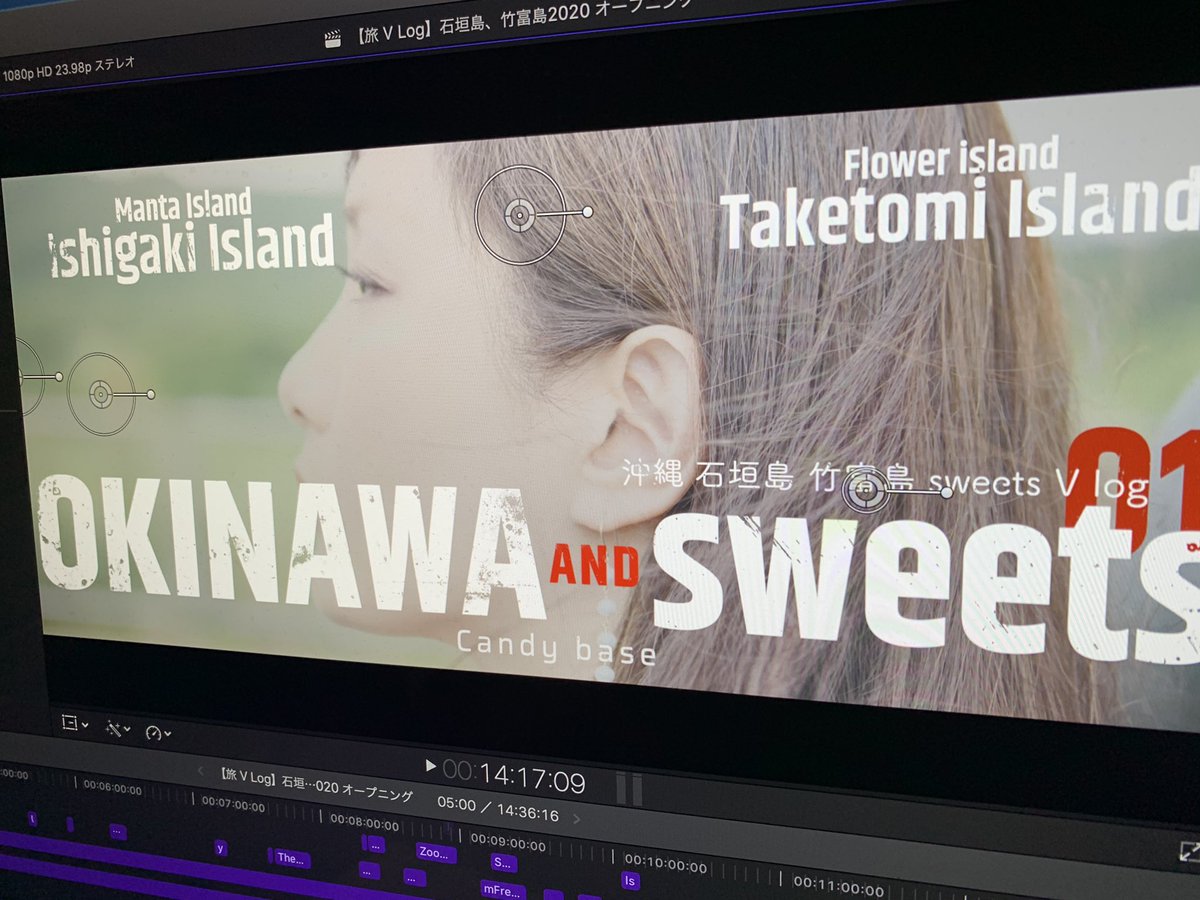Open the retime speedometer dropdown
The image size is (1200, 900).
coord(158,733)
